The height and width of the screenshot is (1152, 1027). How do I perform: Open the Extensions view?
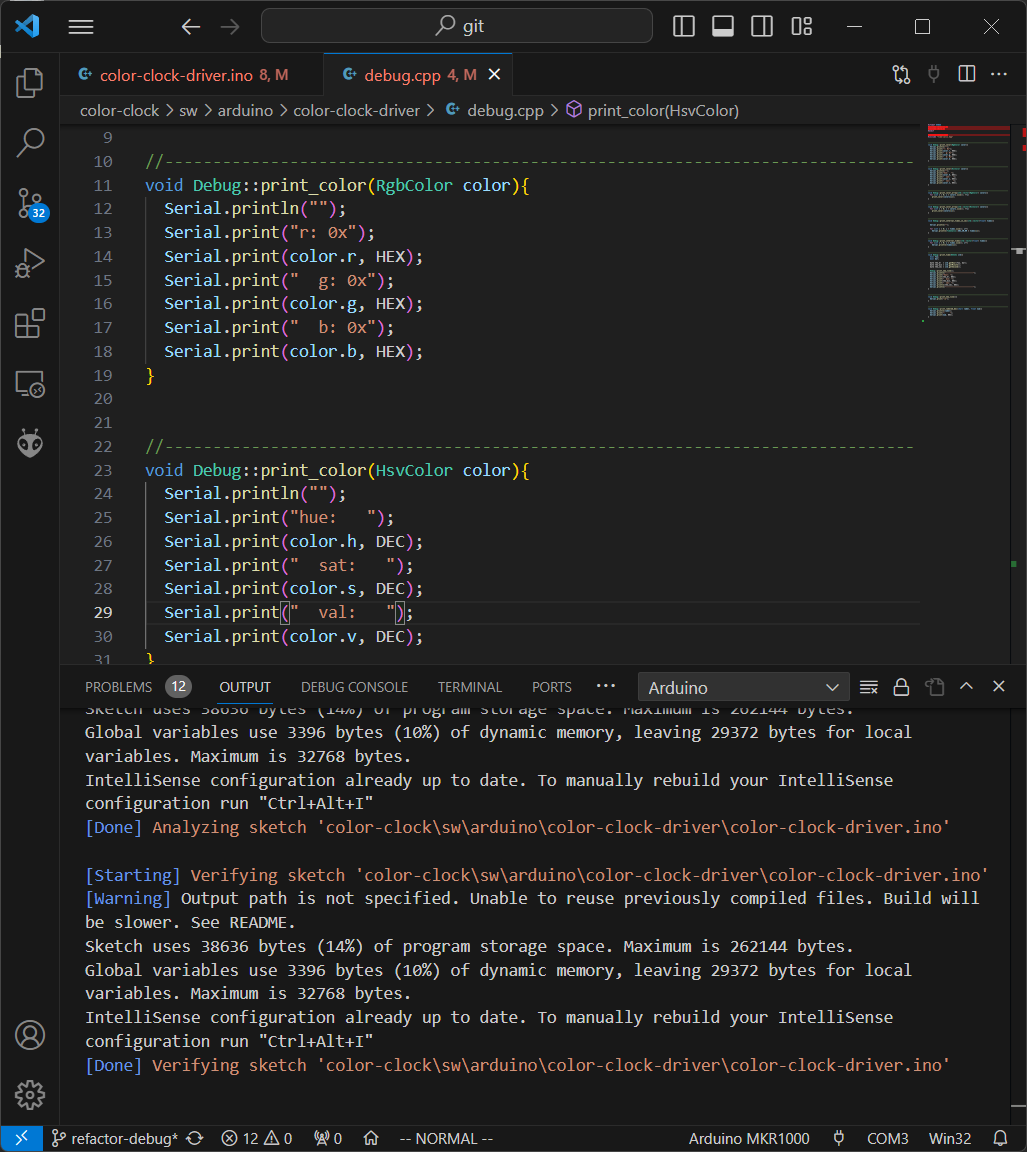click(30, 323)
